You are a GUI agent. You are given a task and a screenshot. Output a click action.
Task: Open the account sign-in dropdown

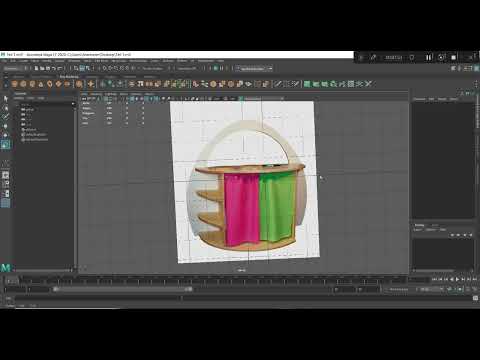coord(255,68)
